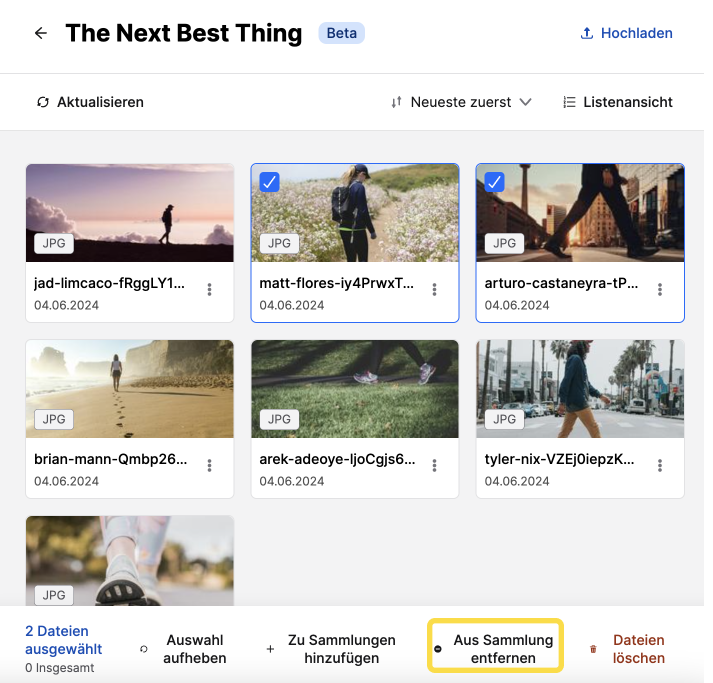This screenshot has height=683, width=713.
Task: Click the sort arrows icon beside Neueste zuerst
Action: (x=397, y=102)
